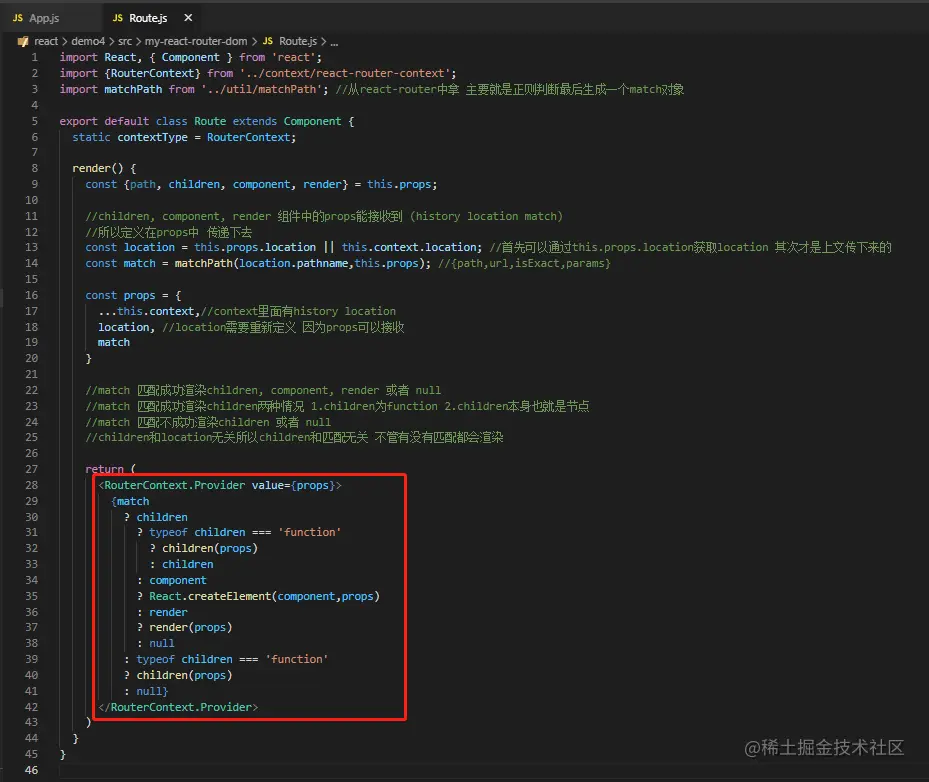Open the demo4 breadcrumb segment

[x=88, y=41]
